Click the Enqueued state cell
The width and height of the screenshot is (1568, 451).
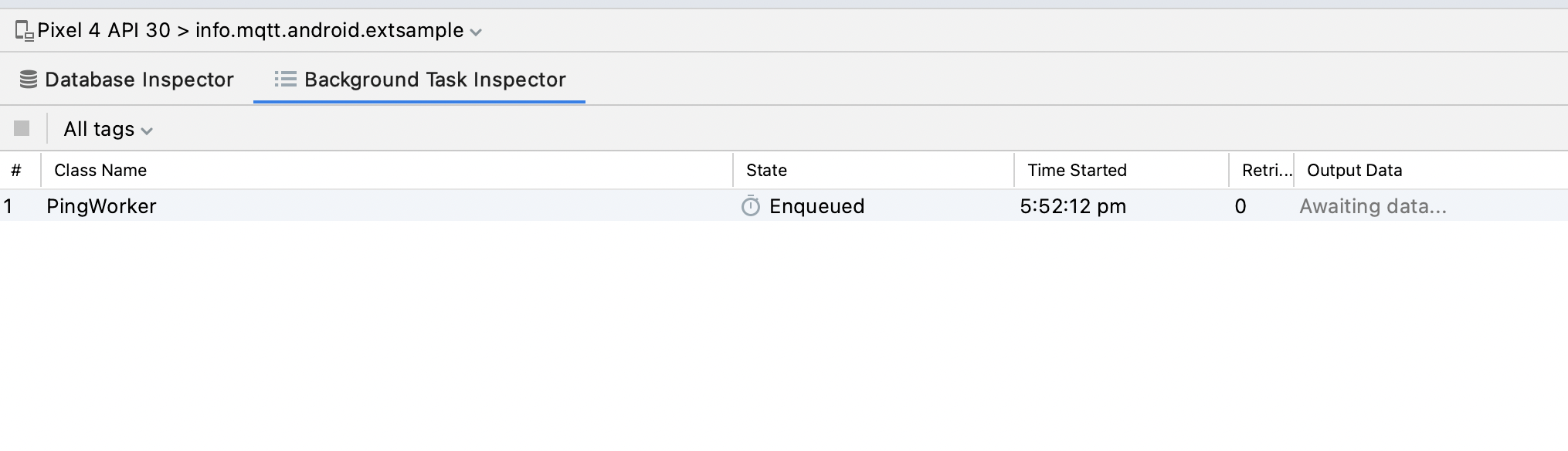point(816,206)
